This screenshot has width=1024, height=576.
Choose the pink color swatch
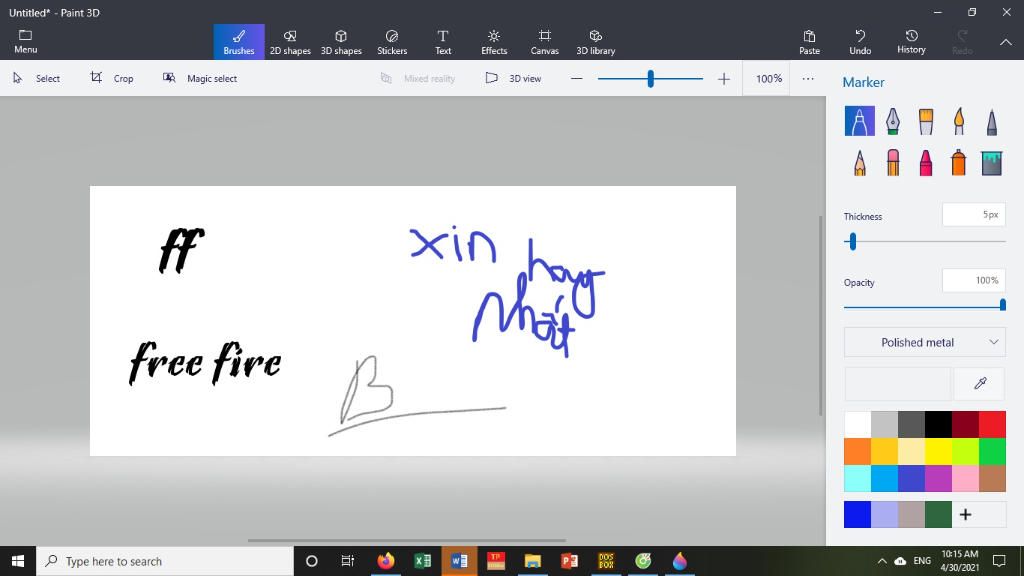click(x=965, y=478)
